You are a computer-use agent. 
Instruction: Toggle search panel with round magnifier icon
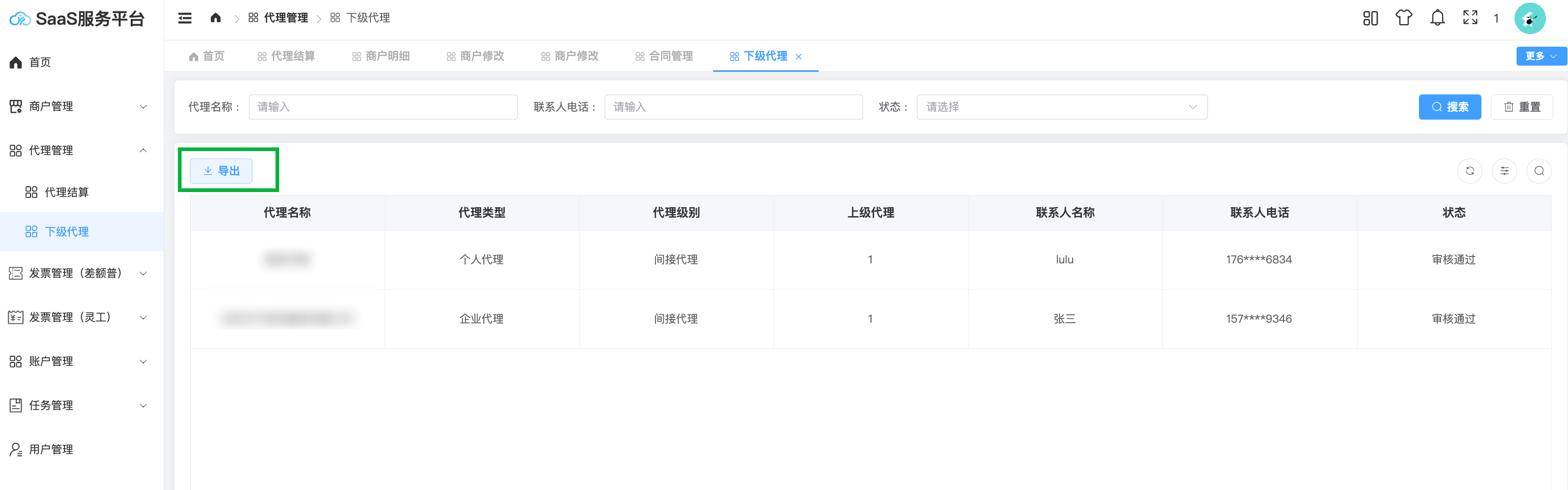[x=1539, y=171]
